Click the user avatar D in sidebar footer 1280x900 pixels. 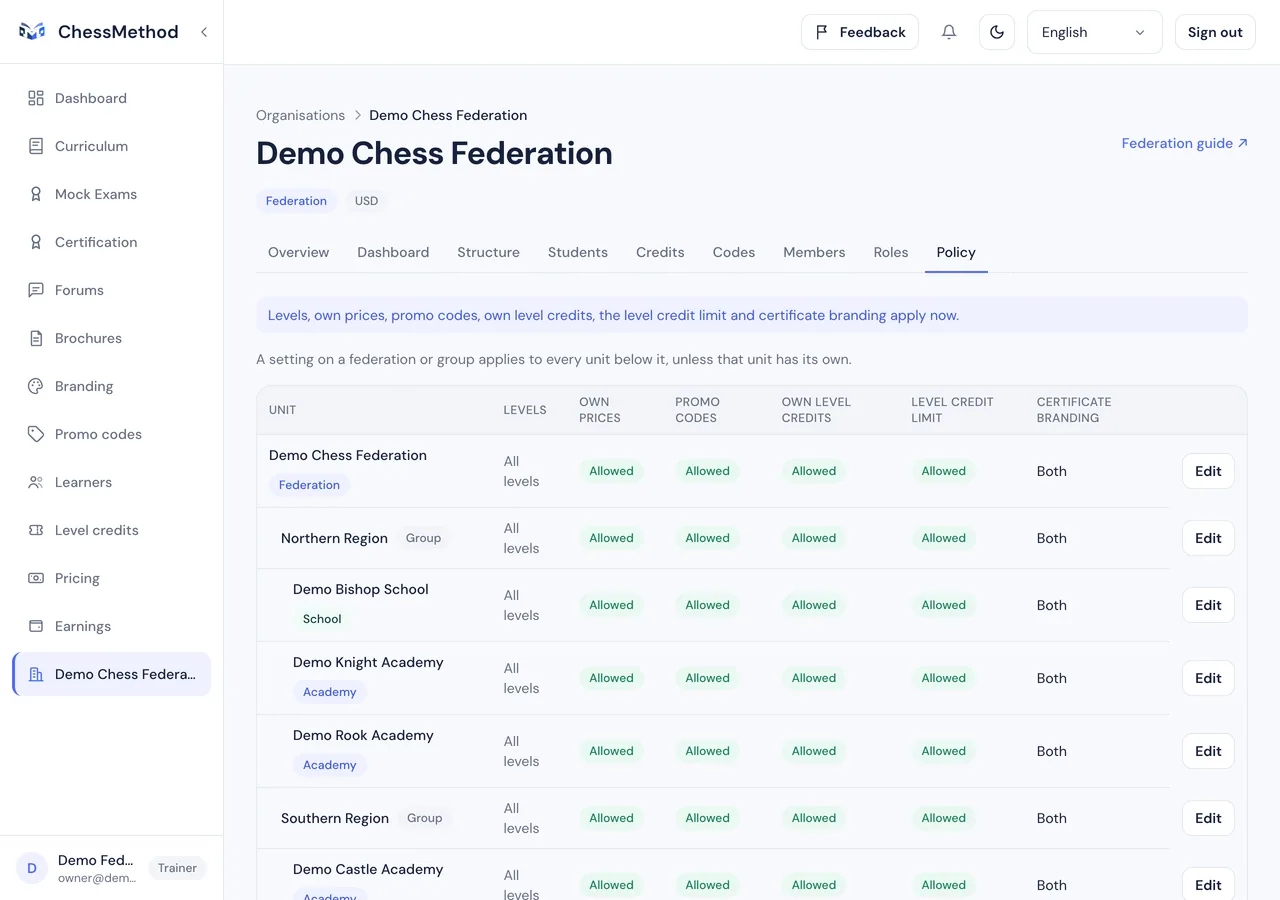[32, 868]
